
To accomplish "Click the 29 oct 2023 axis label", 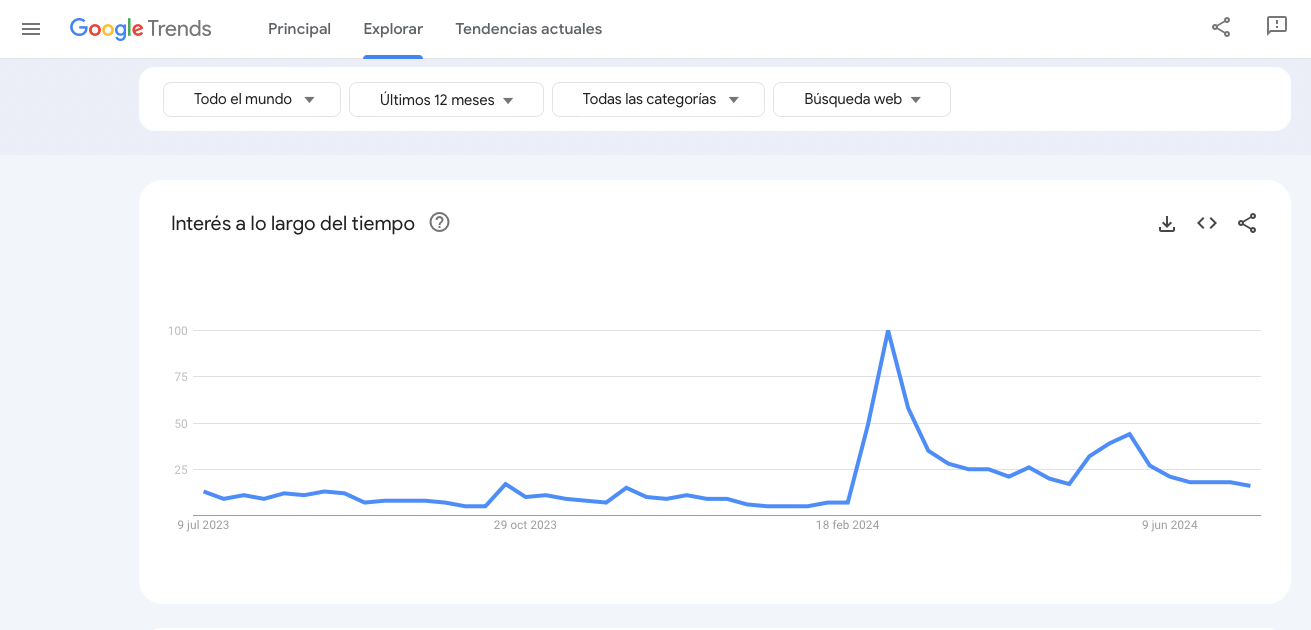I will point(525,525).
